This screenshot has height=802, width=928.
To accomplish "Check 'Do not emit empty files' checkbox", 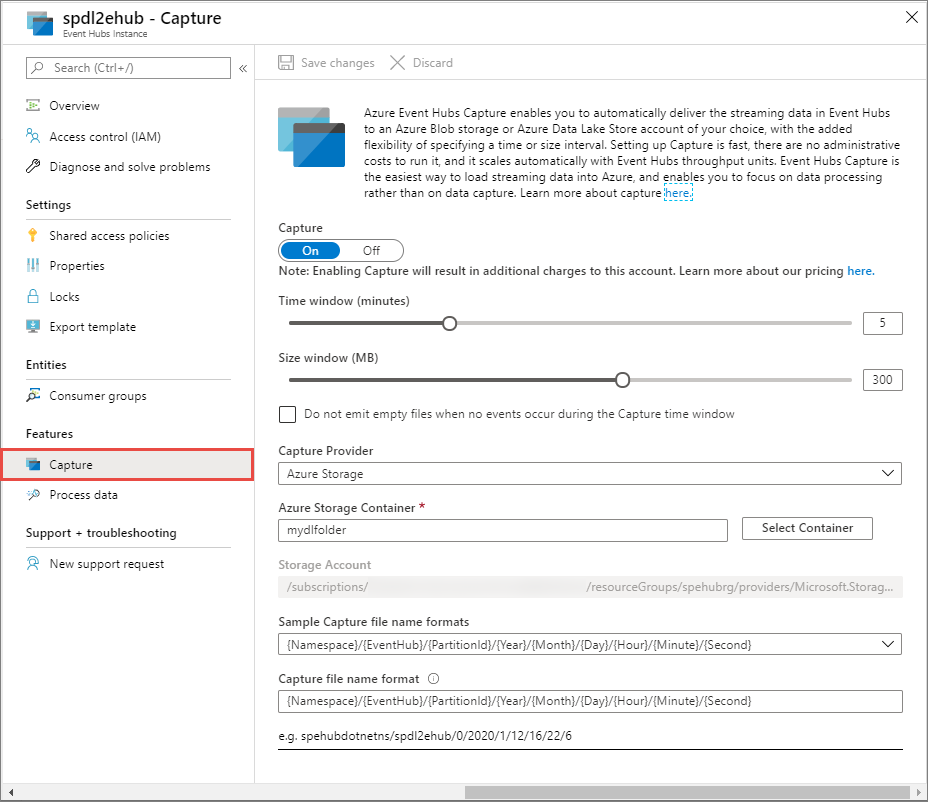I will 287,414.
